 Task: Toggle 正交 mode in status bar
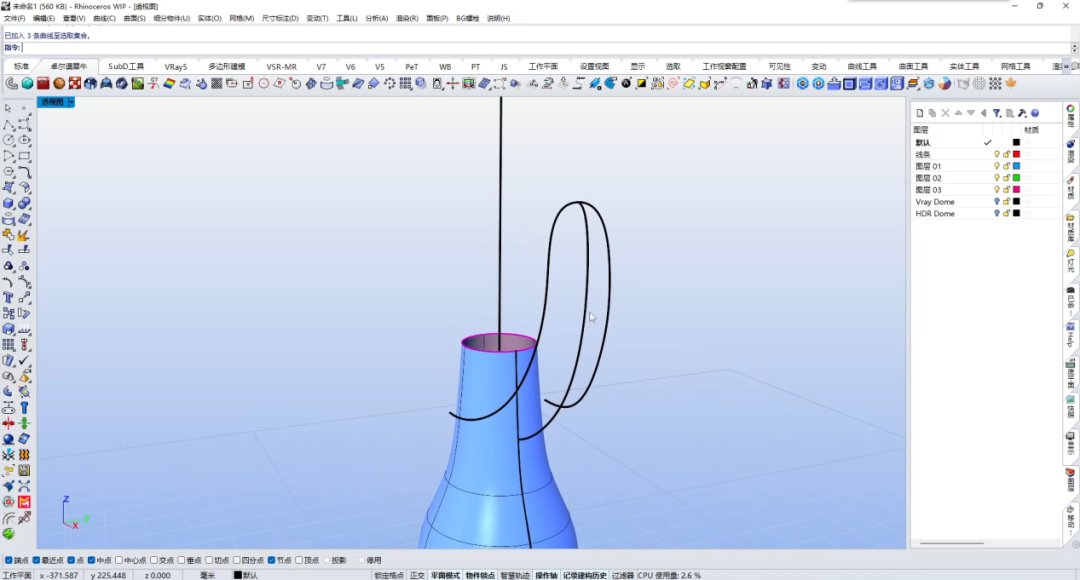[417, 575]
